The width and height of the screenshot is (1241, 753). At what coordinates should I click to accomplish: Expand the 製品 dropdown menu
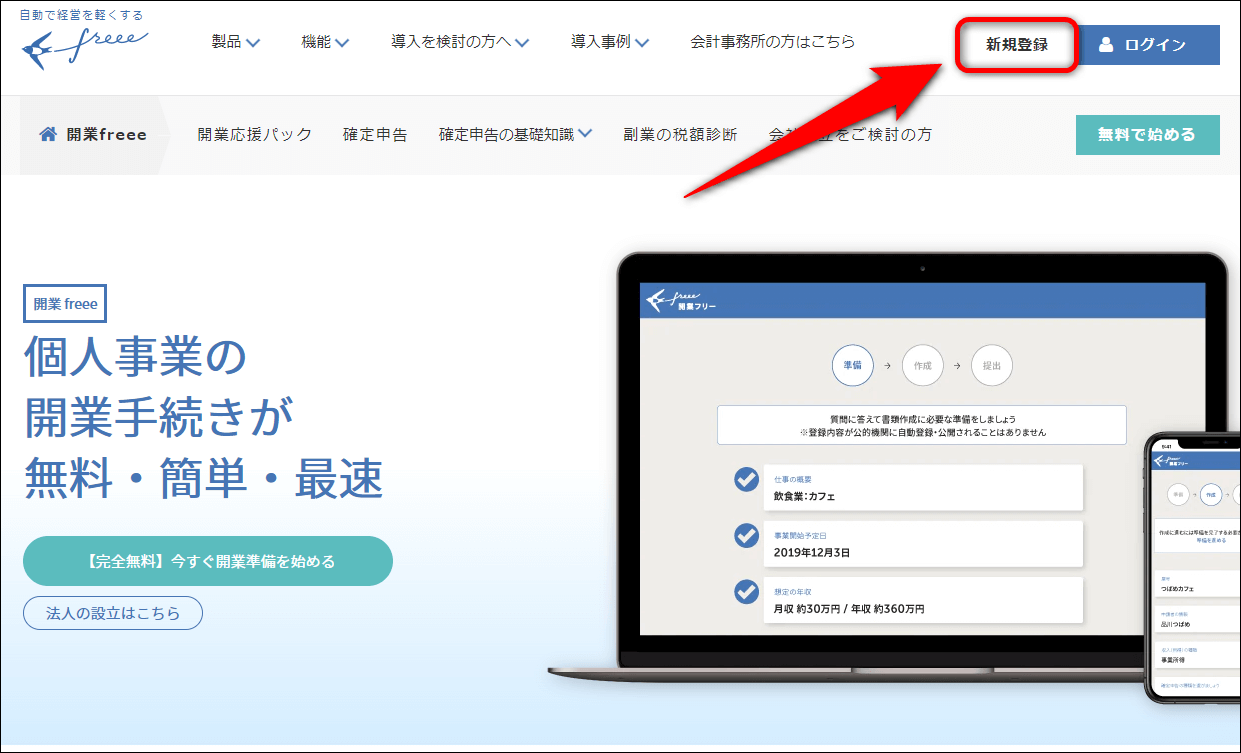point(235,42)
